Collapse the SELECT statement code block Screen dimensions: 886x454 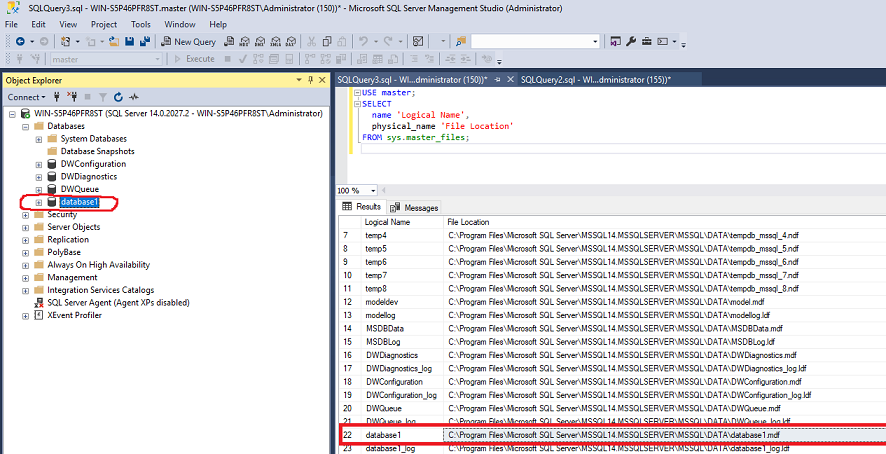(x=357, y=104)
